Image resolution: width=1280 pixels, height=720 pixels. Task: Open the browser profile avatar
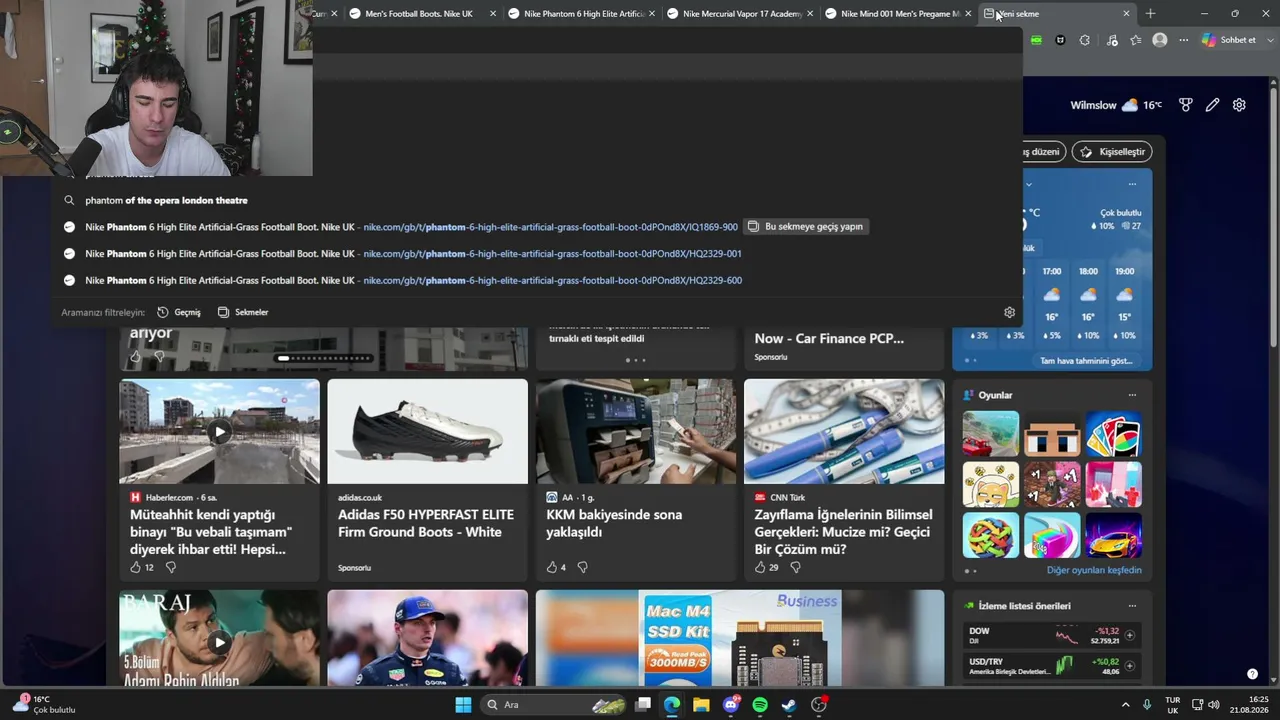click(x=1160, y=40)
